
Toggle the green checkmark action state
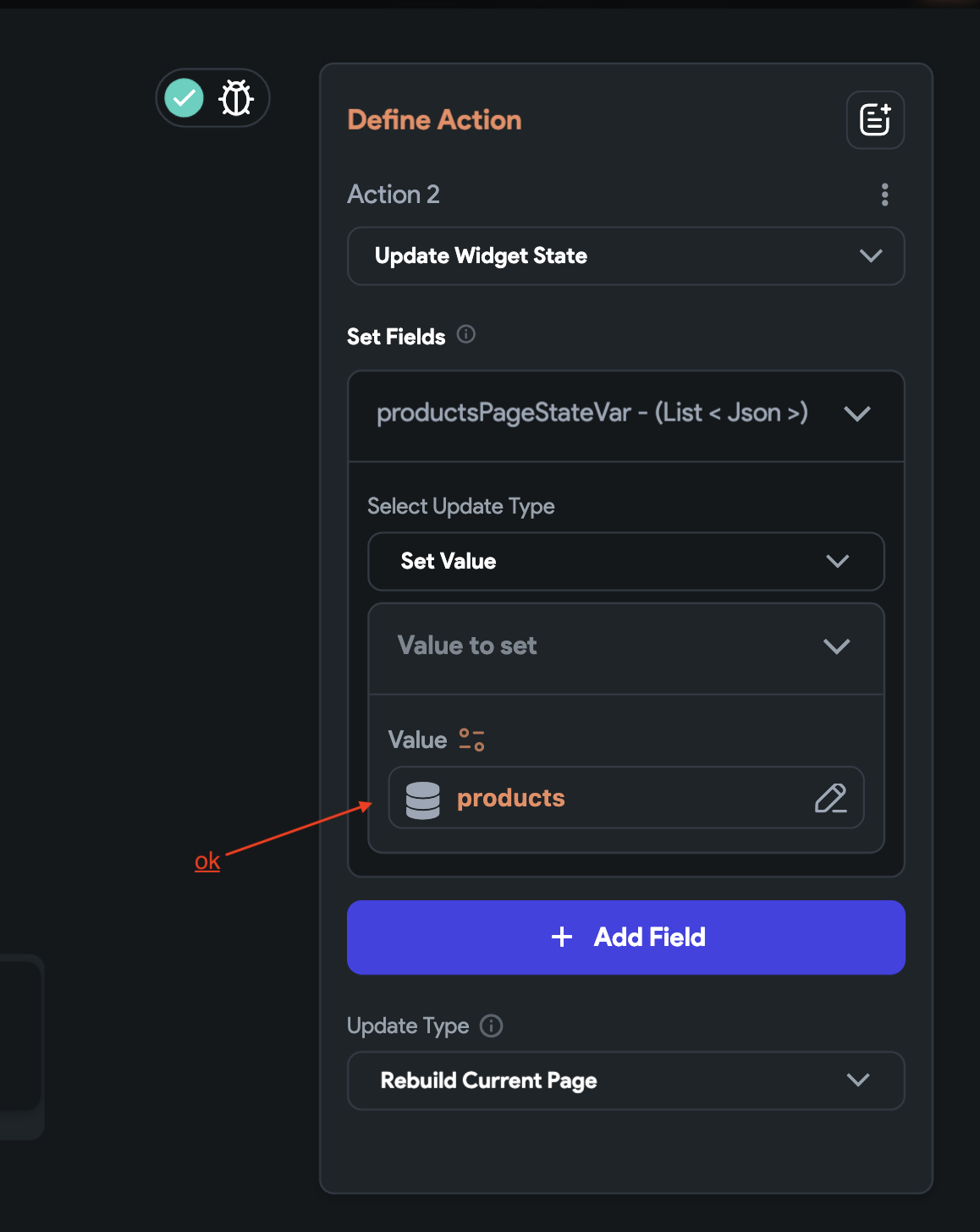tap(184, 97)
